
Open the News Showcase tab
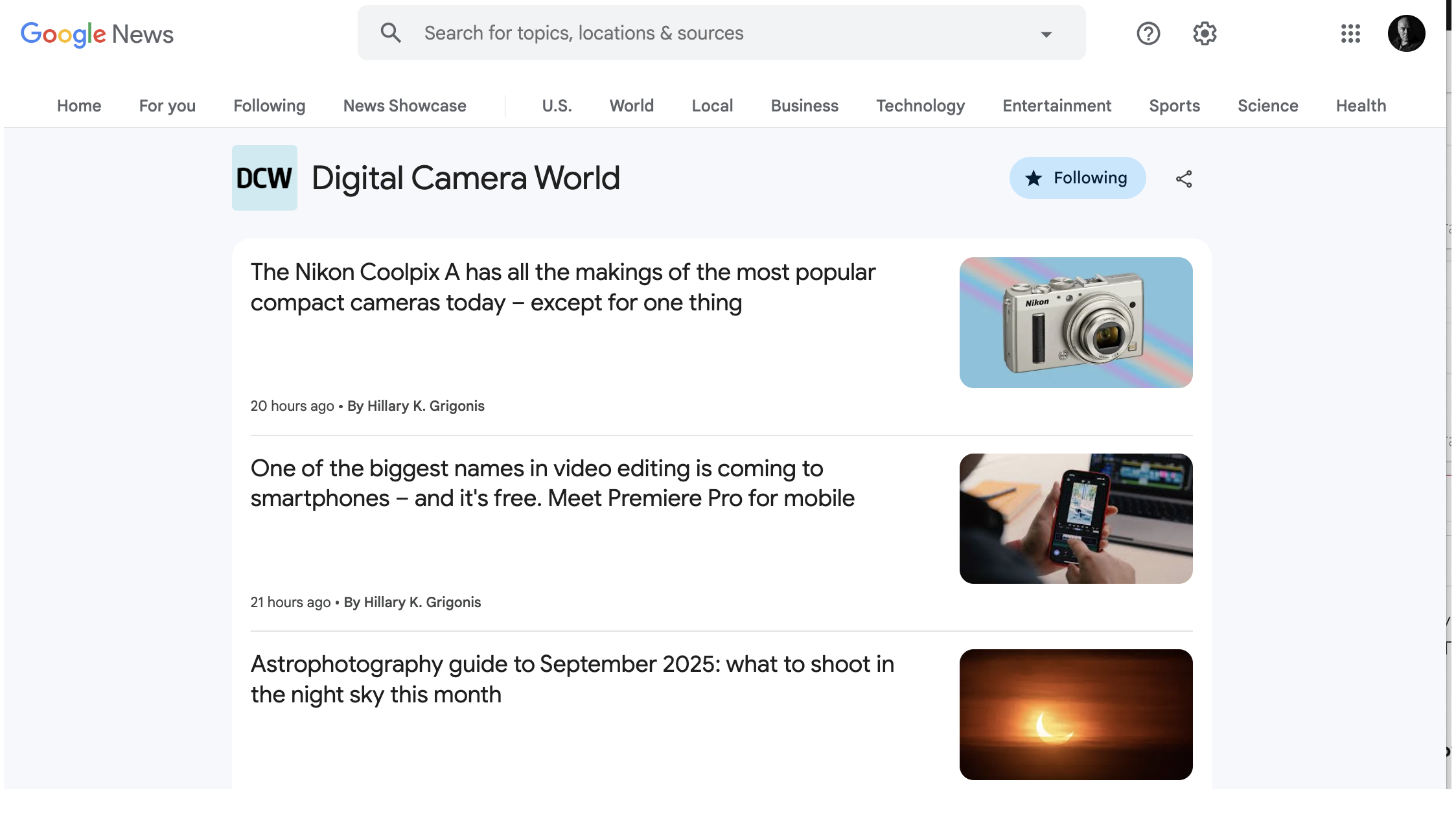[x=404, y=106]
